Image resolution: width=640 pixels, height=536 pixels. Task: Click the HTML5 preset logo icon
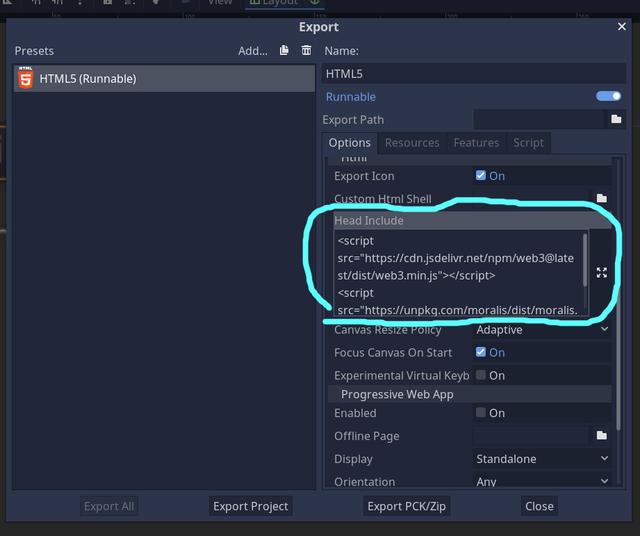coord(25,78)
